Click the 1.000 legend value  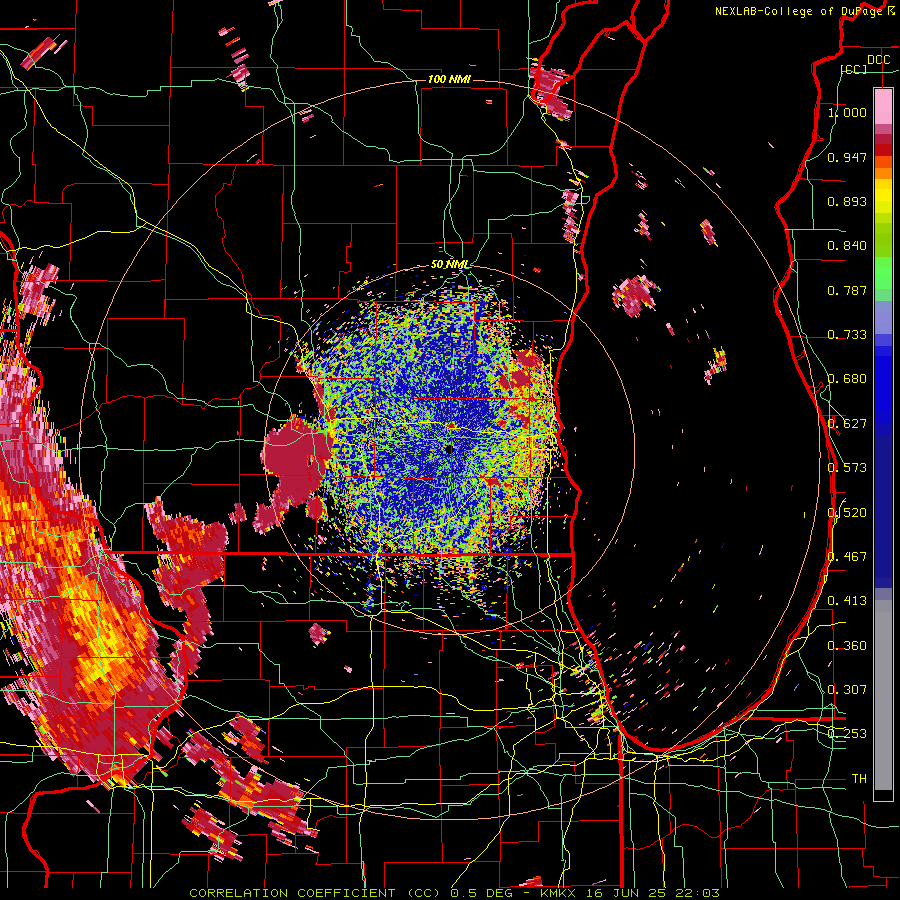pos(847,112)
